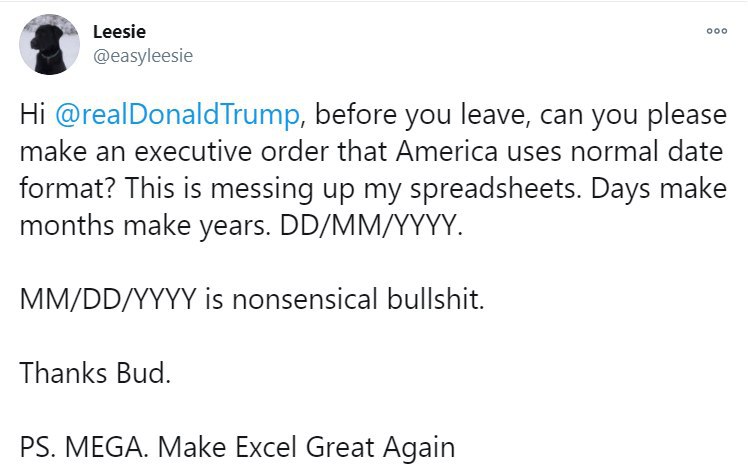Image resolution: width=748 pixels, height=474 pixels.
Task: Click the phrase "normal date" in tweet
Action: (647, 152)
